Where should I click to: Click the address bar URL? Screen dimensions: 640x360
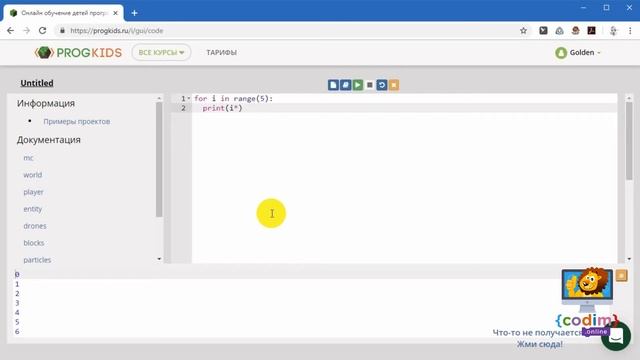(116, 31)
